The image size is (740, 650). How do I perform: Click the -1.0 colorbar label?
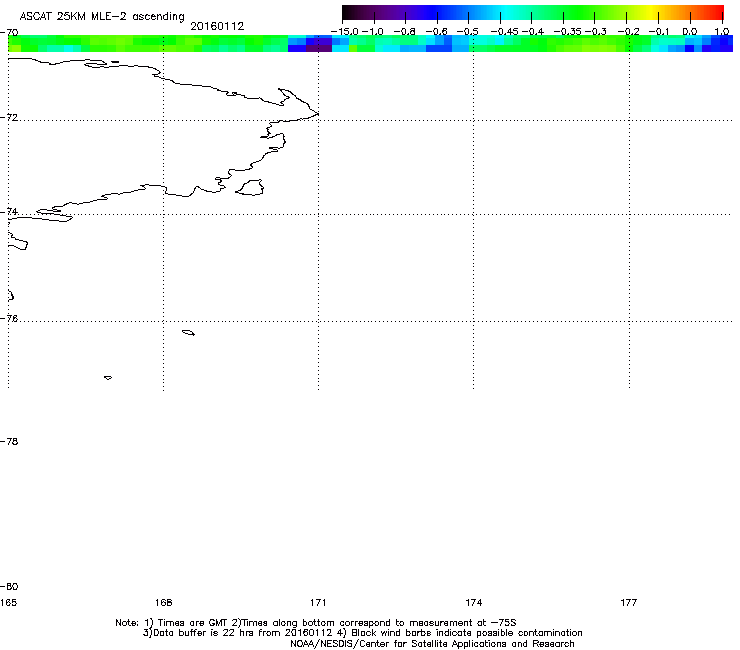pos(373,32)
